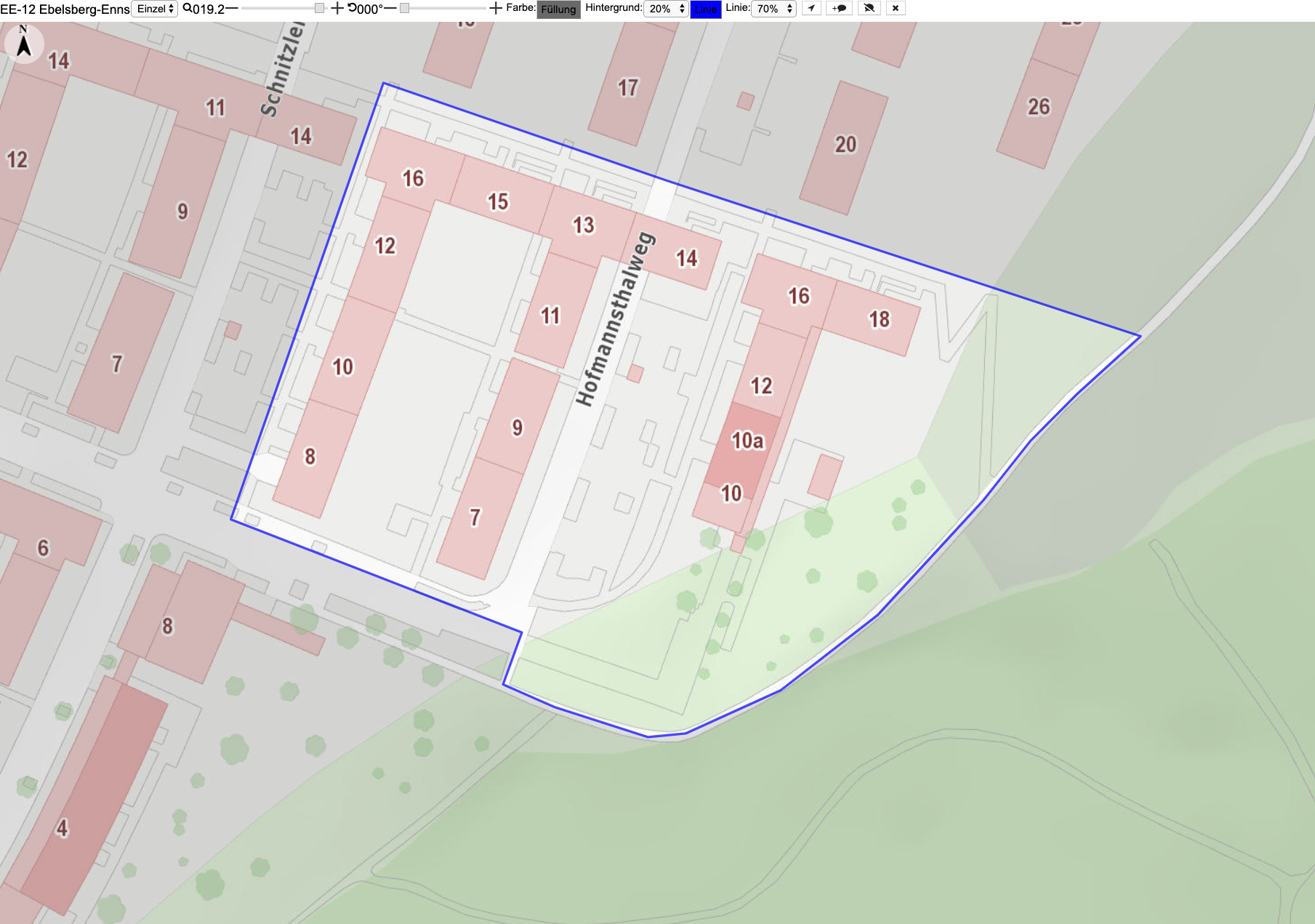Open the Hintergrund 20% dropdown
Viewport: 1315px width, 924px height.
[665, 9]
